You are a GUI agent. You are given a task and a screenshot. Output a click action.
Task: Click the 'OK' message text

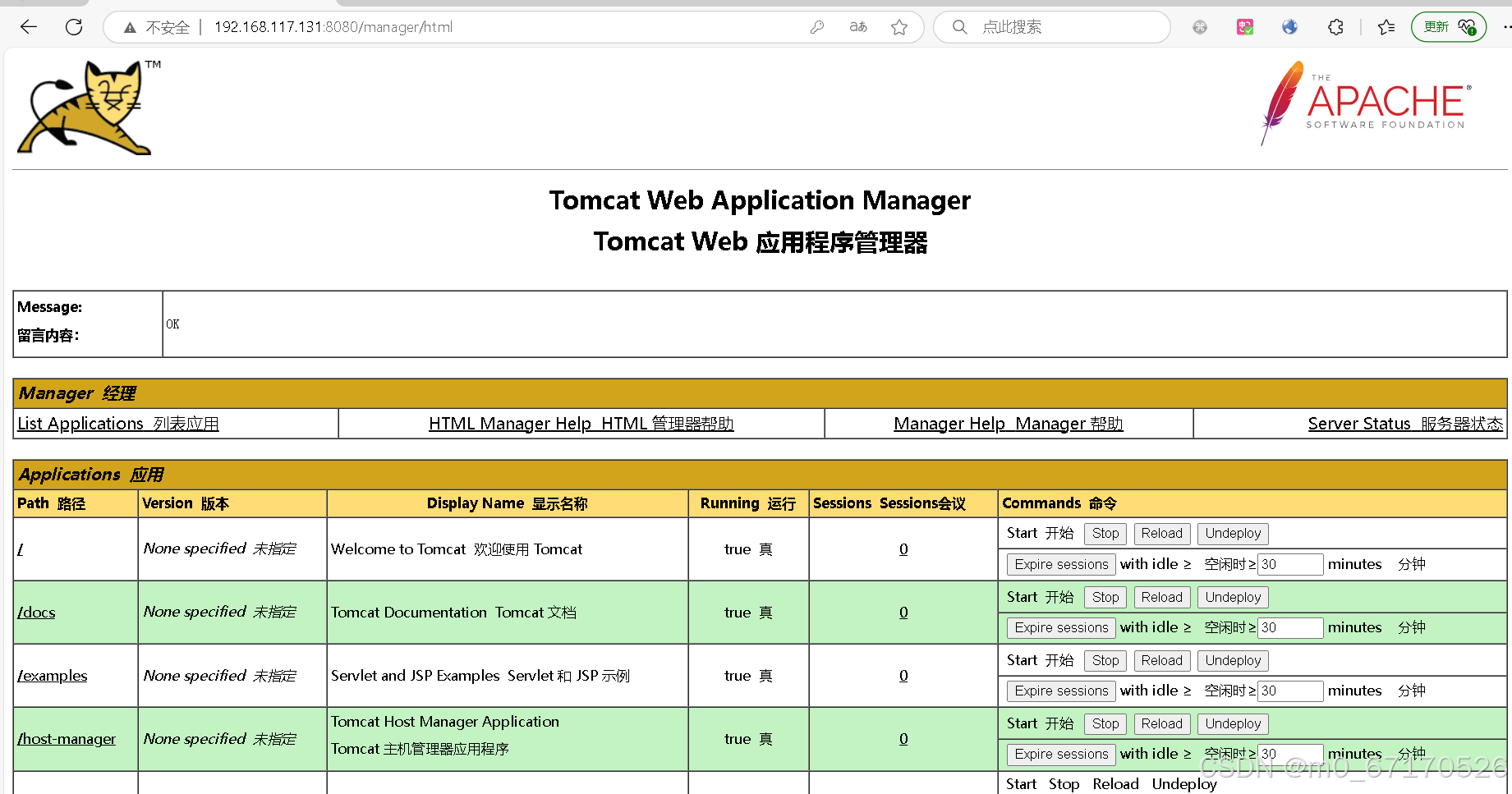[x=172, y=324]
